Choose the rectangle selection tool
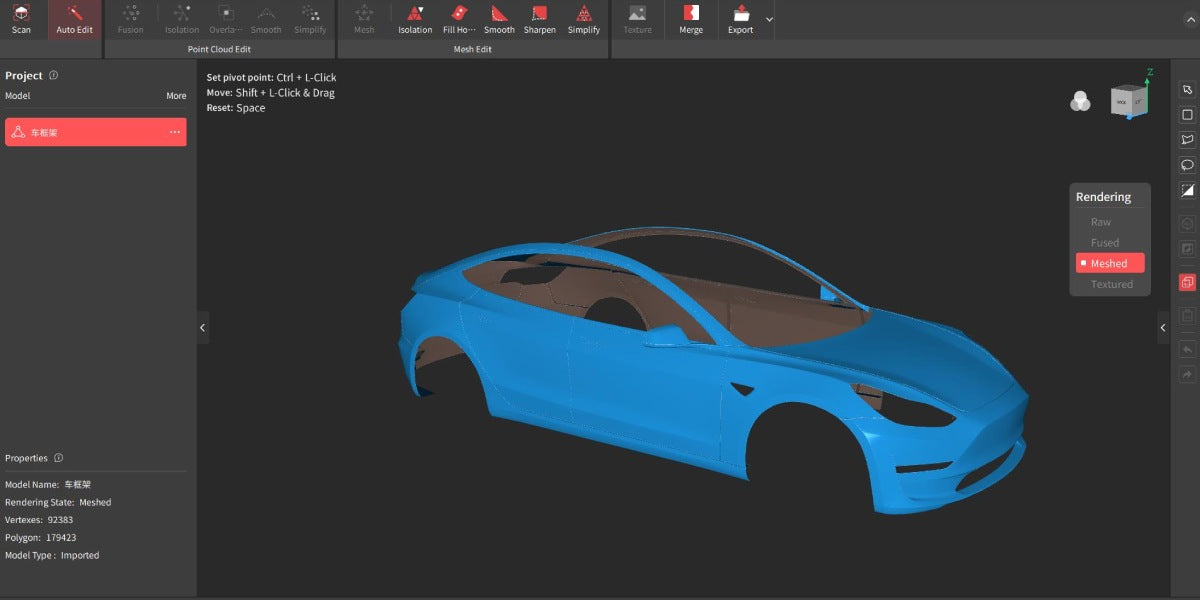Viewport: 1200px width, 600px height. pos(1186,114)
